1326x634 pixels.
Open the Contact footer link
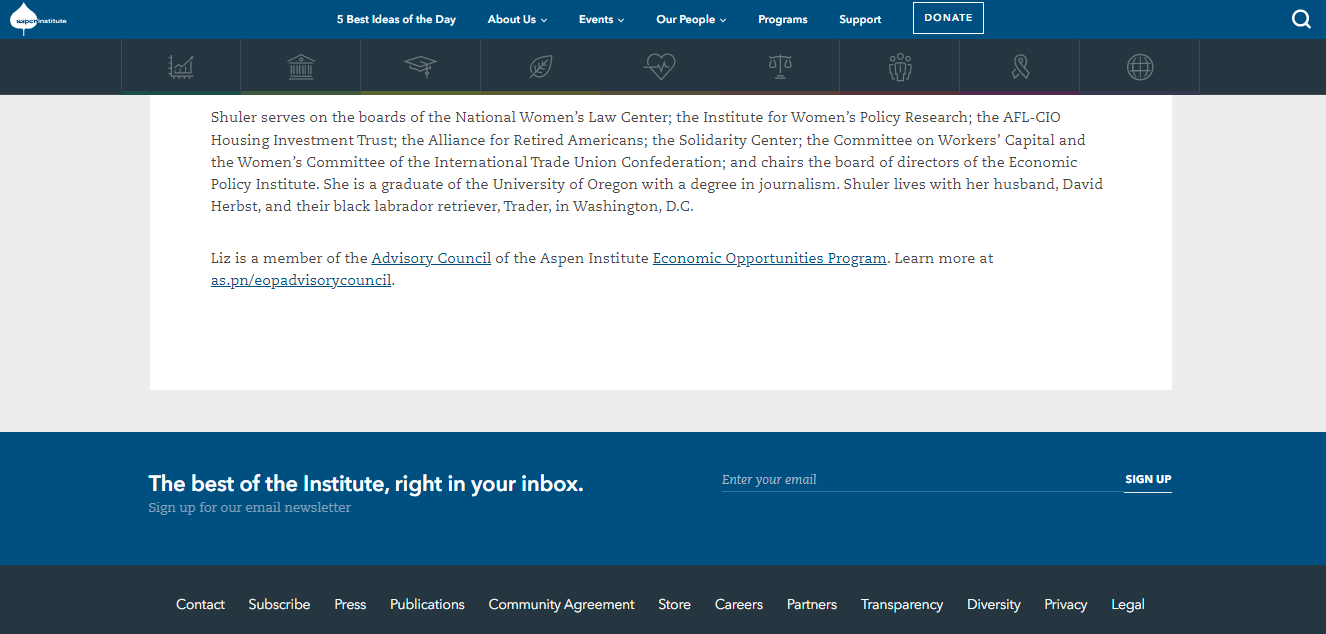(200, 604)
